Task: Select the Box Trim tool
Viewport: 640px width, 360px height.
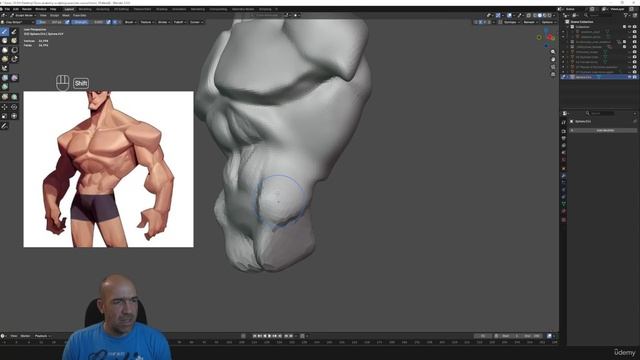Action: pyautogui.click(x=14, y=59)
